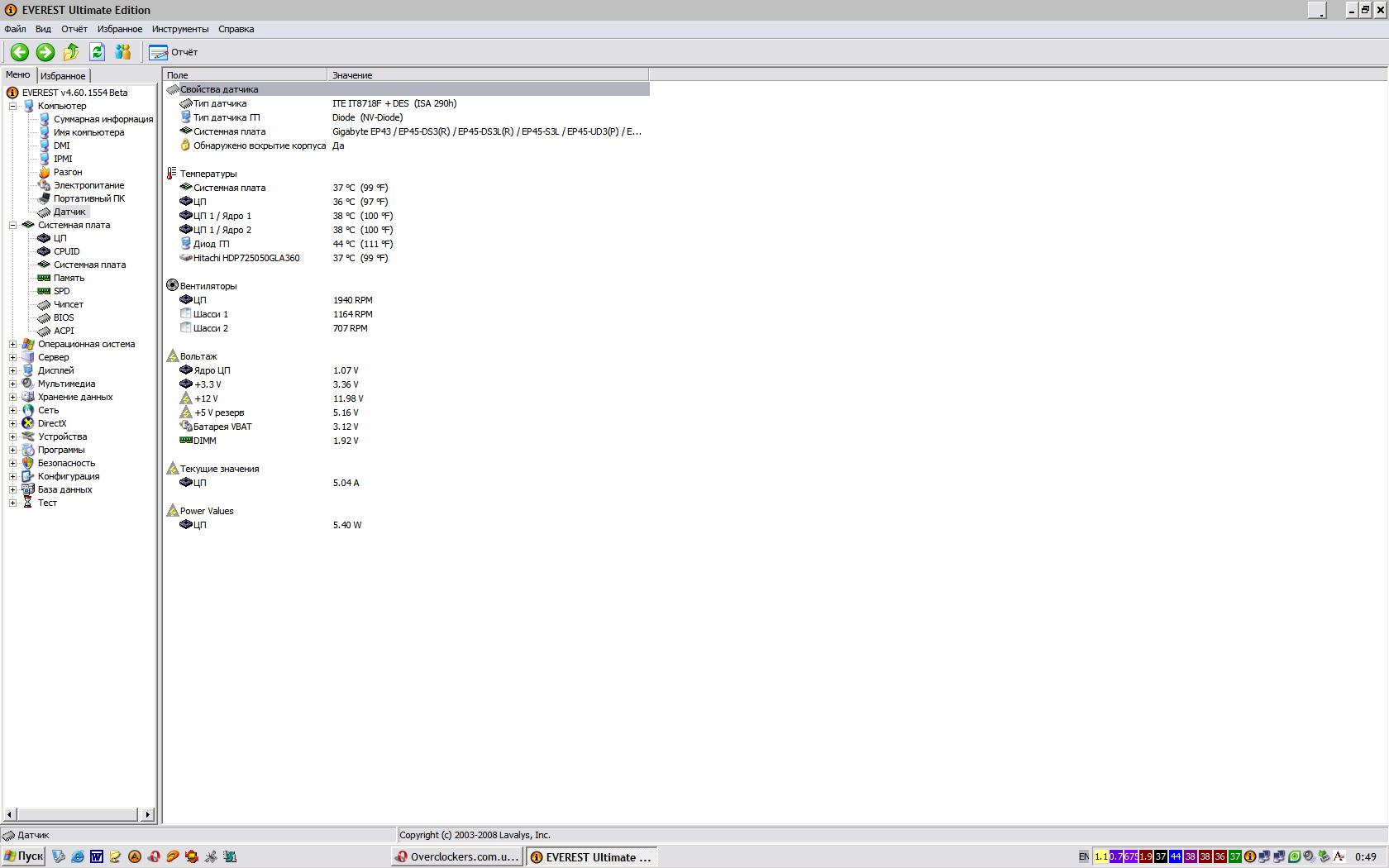1389x868 pixels.
Task: Expand the Дисплей tree node
Action: point(13,370)
